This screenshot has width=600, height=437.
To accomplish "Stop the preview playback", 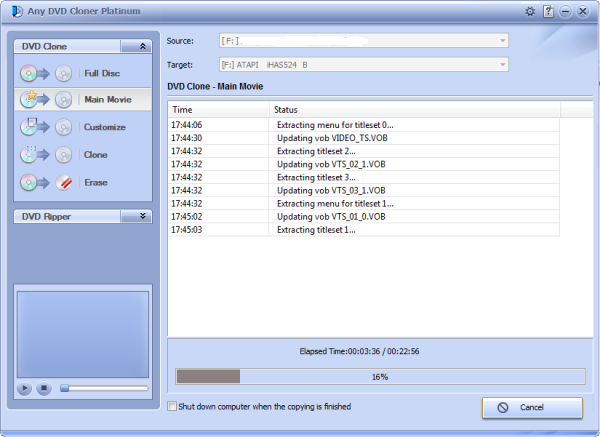I will pos(44,388).
